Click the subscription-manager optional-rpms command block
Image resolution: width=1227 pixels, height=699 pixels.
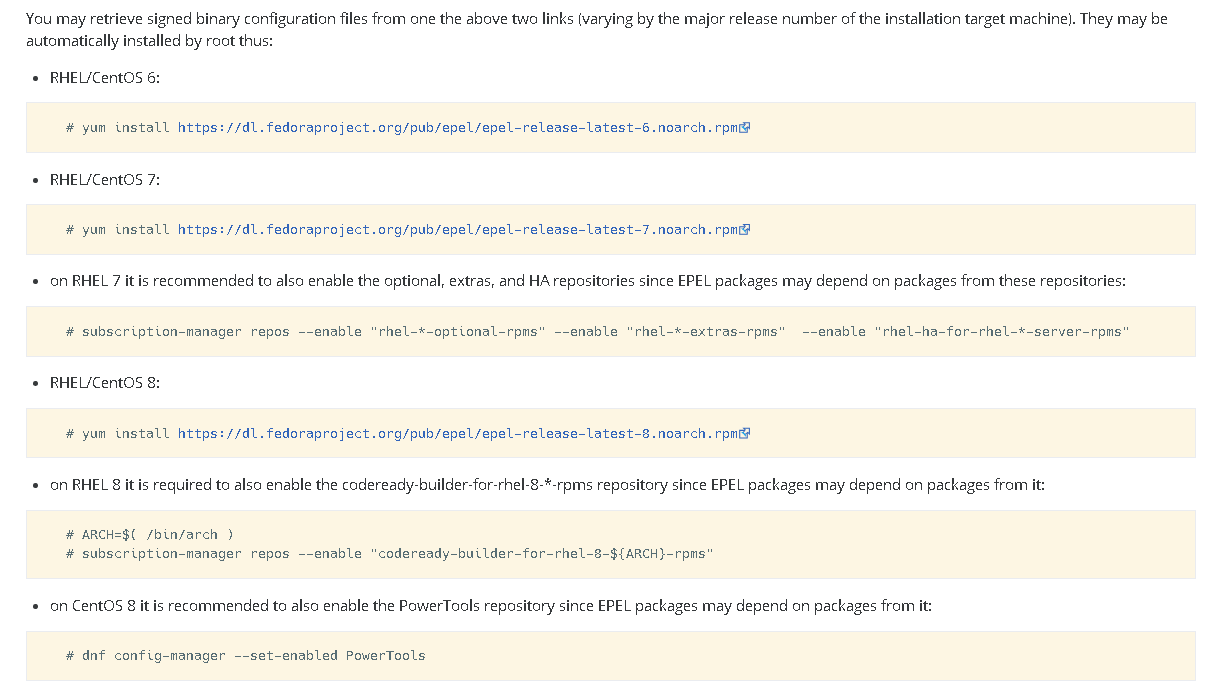coord(610,332)
